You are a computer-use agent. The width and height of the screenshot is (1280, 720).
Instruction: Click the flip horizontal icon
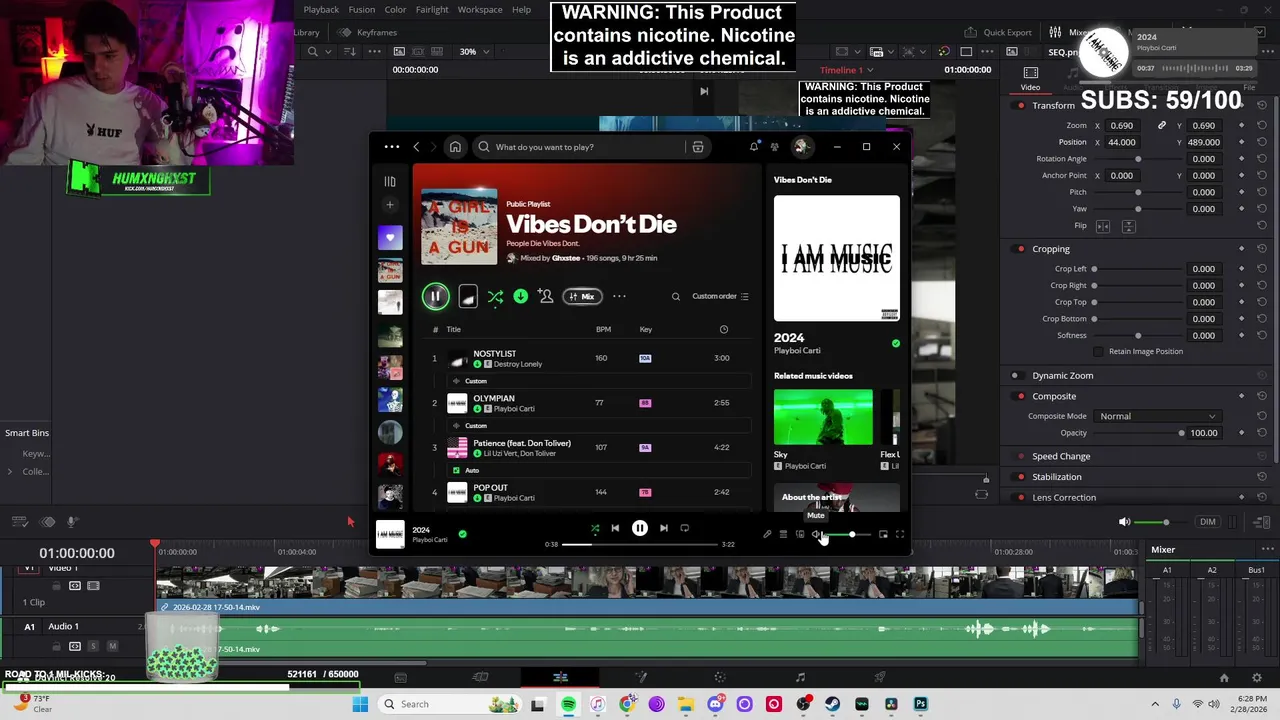point(1104,226)
